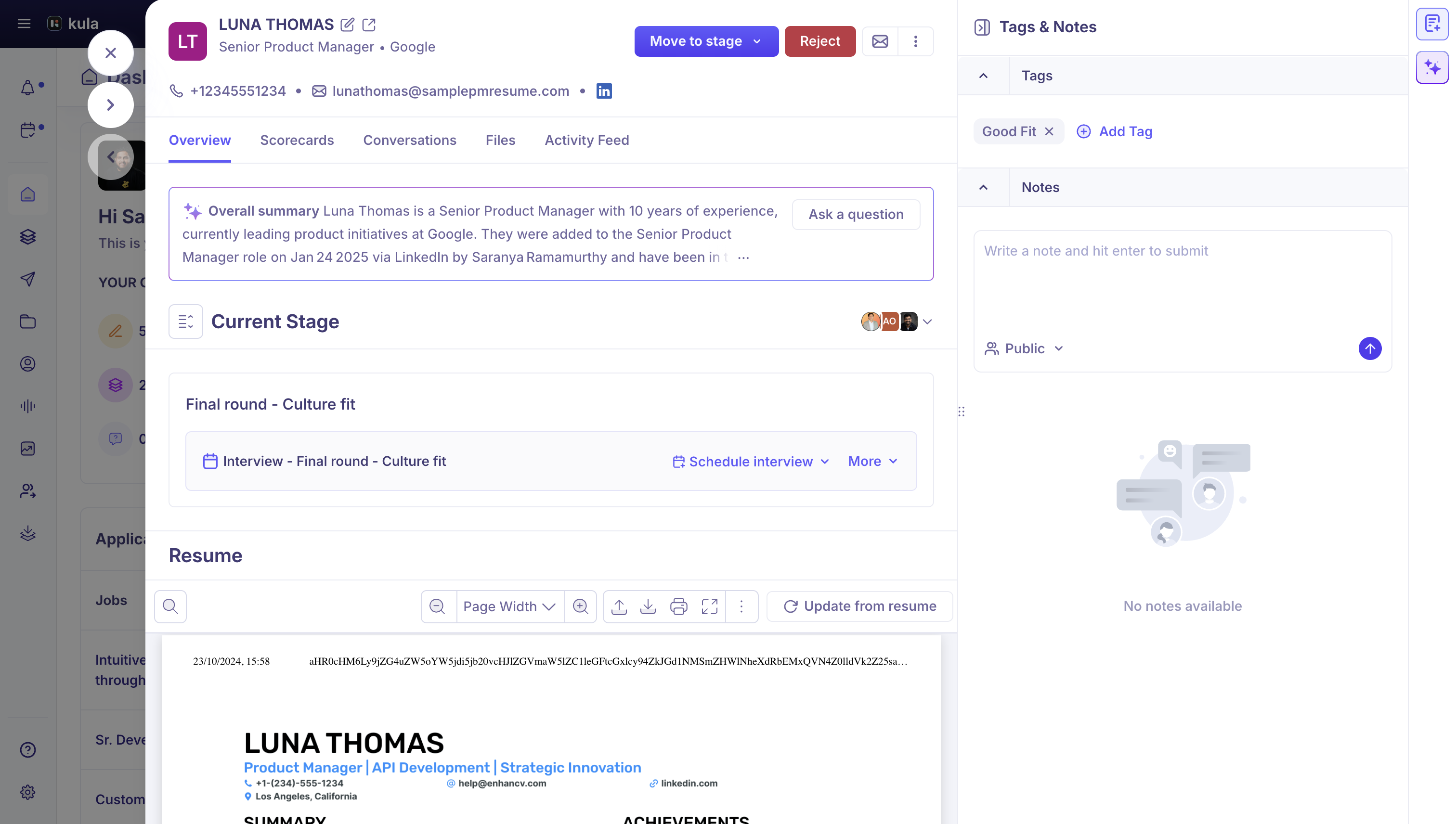Expand the overall summary ellipsis
The width and height of the screenshot is (1456, 824).
743,257
